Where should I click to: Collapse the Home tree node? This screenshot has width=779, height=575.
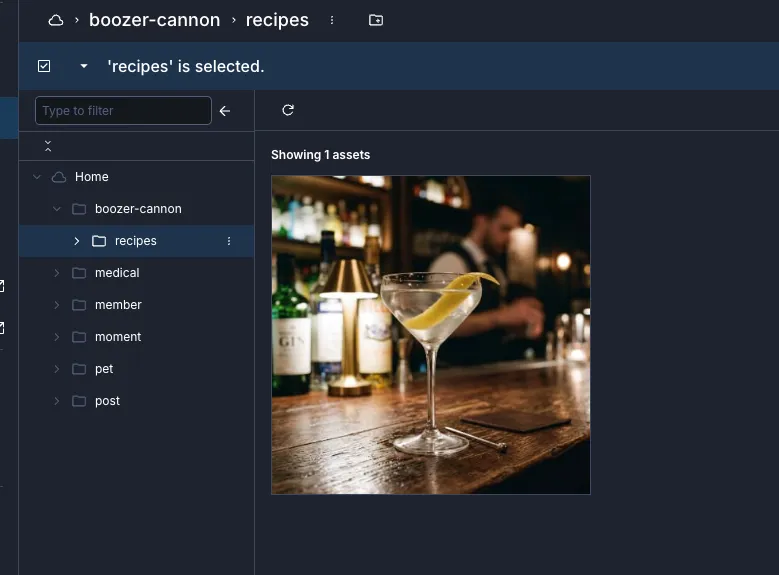click(x=37, y=177)
